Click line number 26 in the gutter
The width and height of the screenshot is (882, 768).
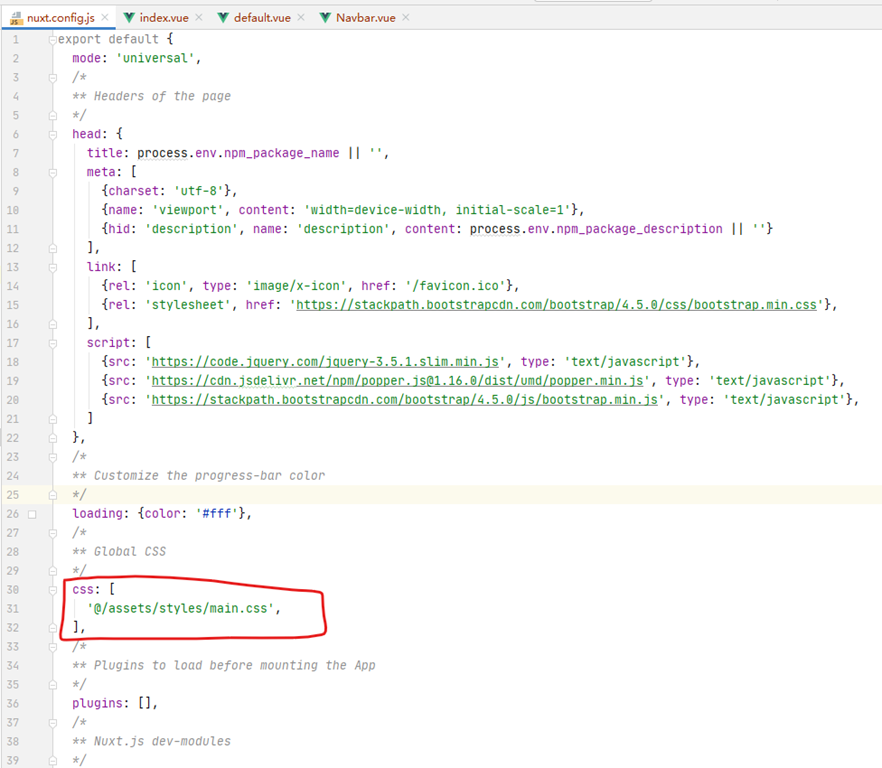pos(12,514)
